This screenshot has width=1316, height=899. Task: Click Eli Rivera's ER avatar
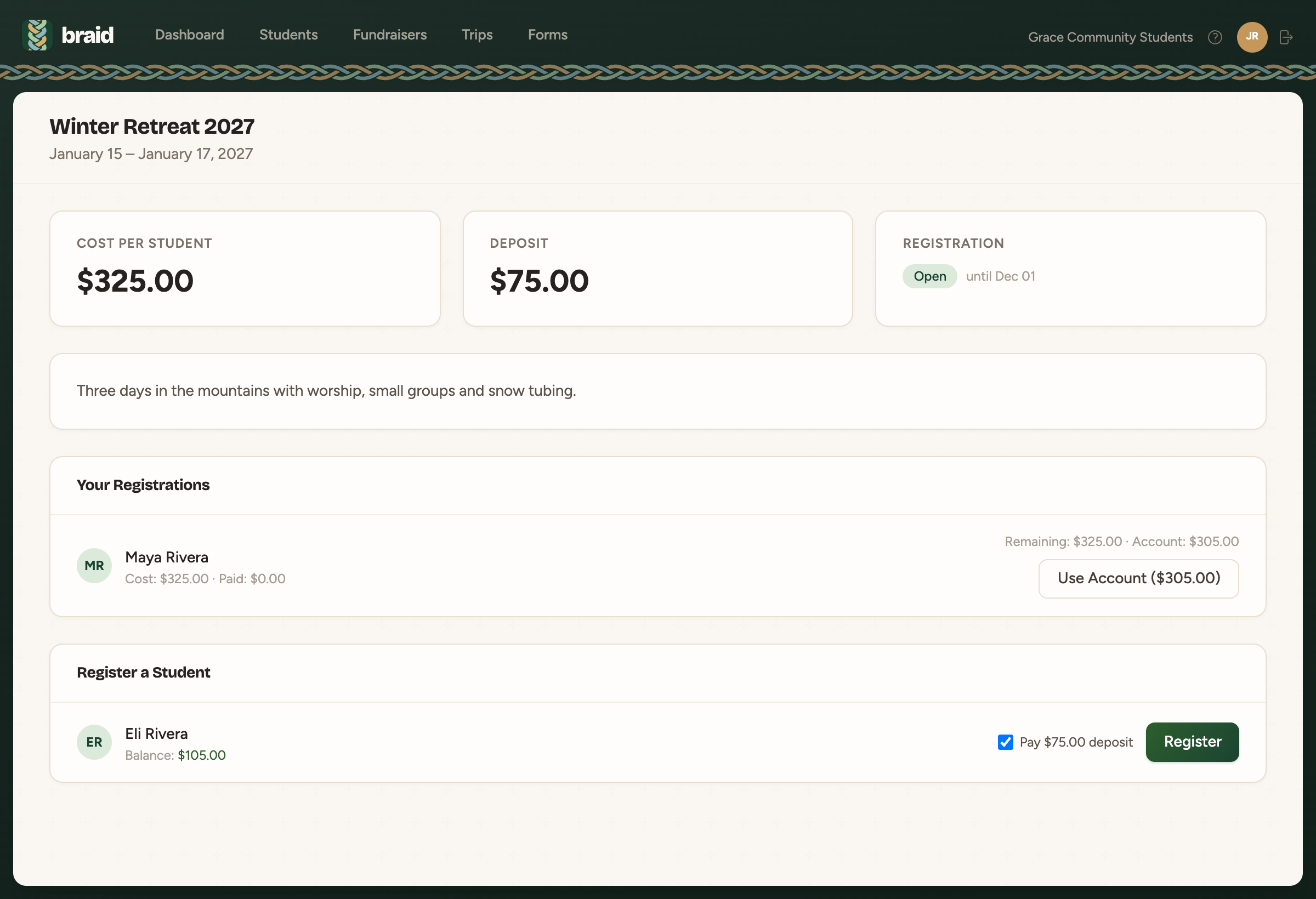point(94,742)
